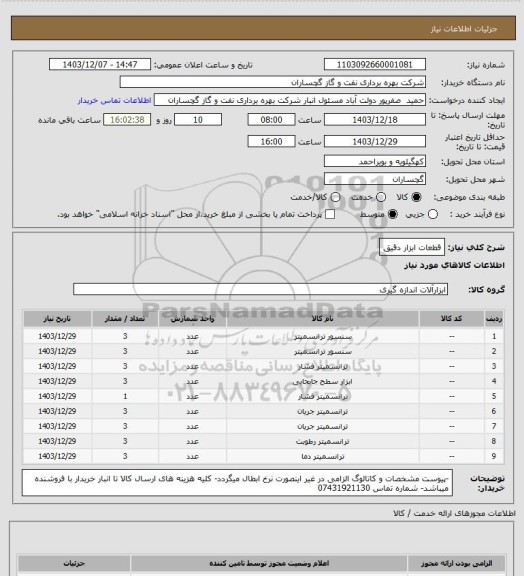Screen dimensions: 524x576
Task: Select row 8 item ترانسمیتر رطوبت
Action: click(x=323, y=441)
